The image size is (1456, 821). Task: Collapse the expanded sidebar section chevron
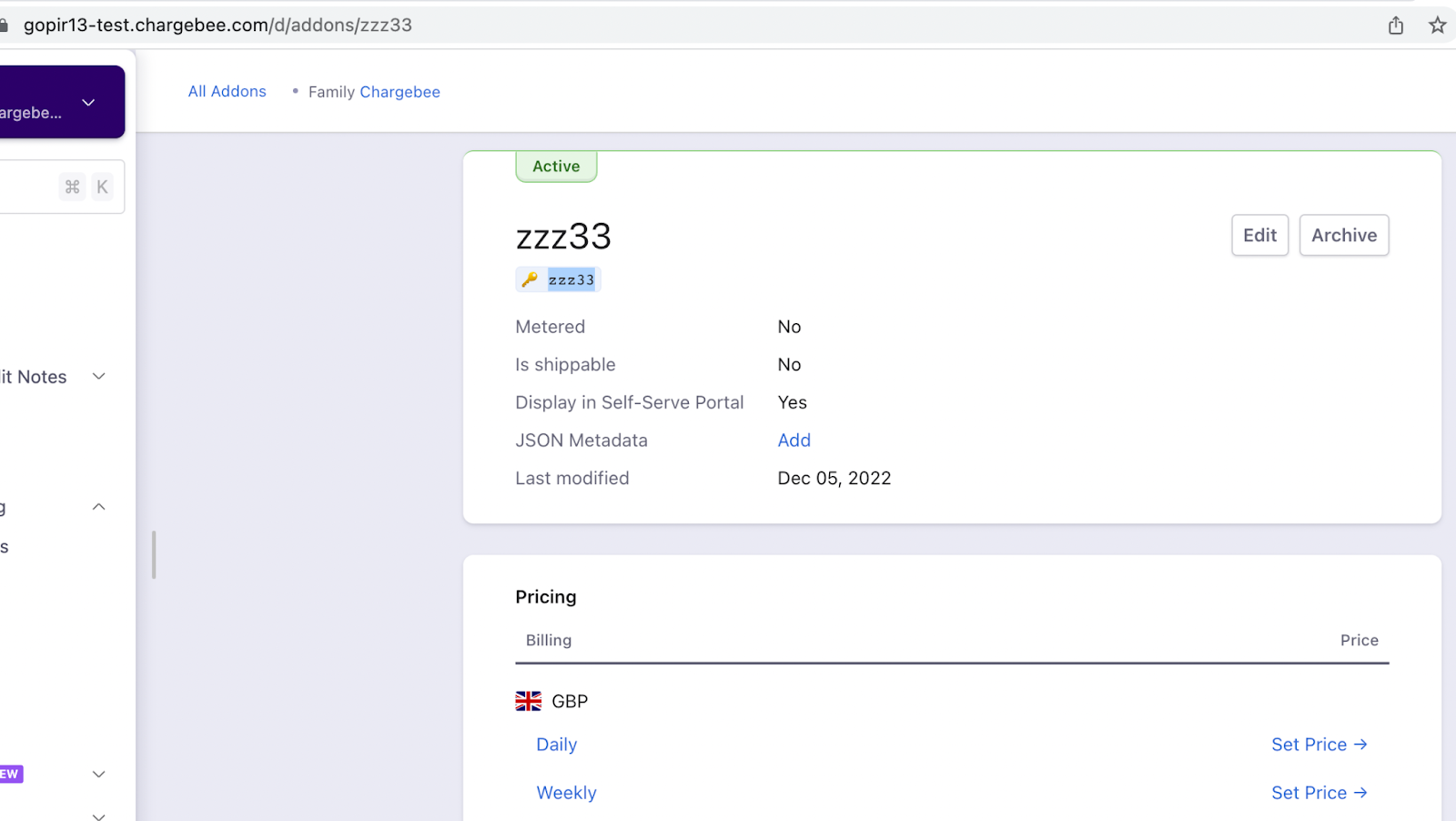click(99, 507)
